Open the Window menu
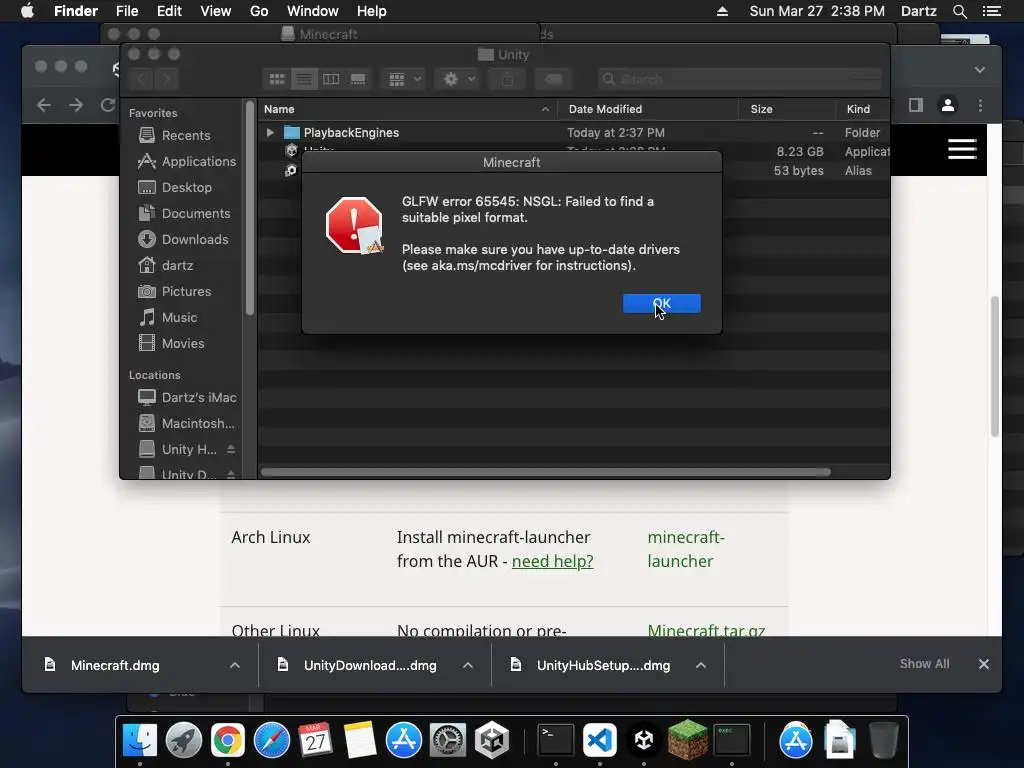The width and height of the screenshot is (1024, 768). tap(313, 11)
